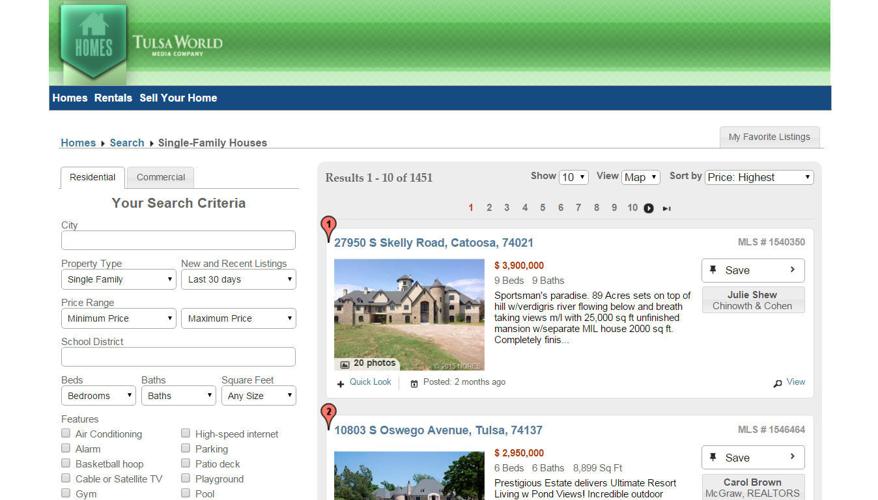This screenshot has width=878, height=500.
Task: Click Search breadcrumb link
Action: pos(127,143)
